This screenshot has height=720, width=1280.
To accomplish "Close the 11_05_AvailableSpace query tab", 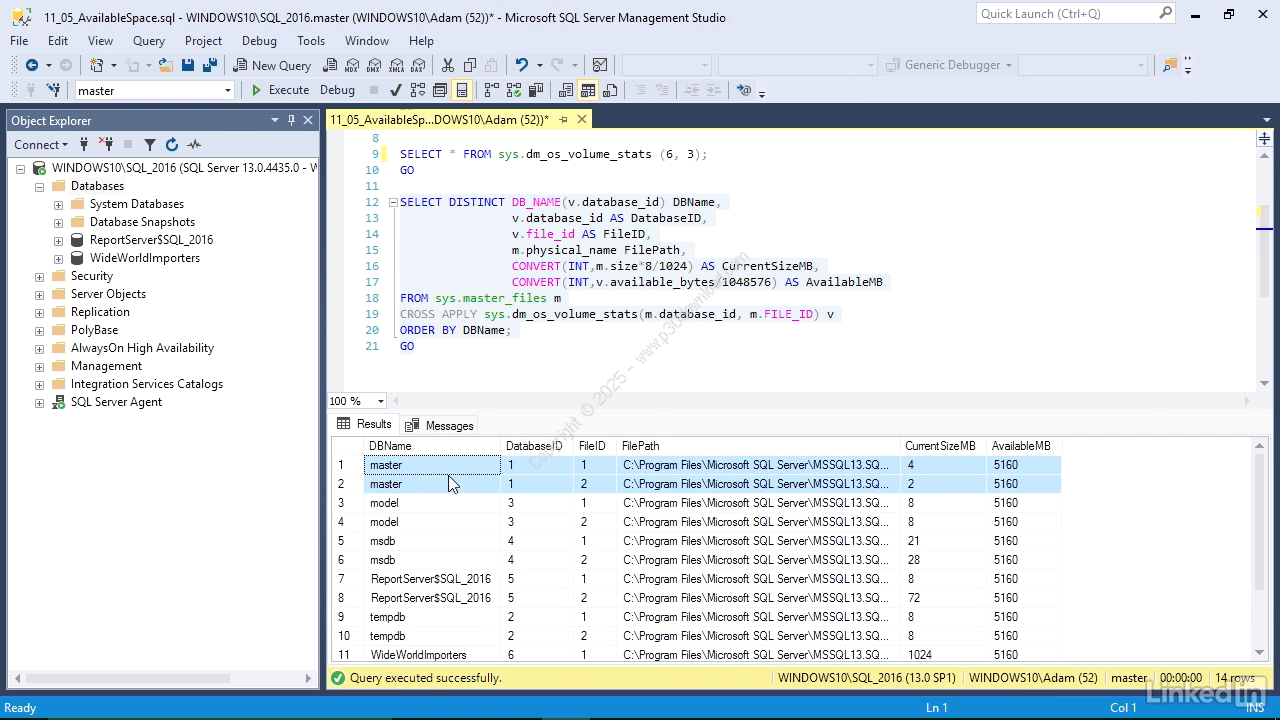I will pyautogui.click(x=582, y=119).
